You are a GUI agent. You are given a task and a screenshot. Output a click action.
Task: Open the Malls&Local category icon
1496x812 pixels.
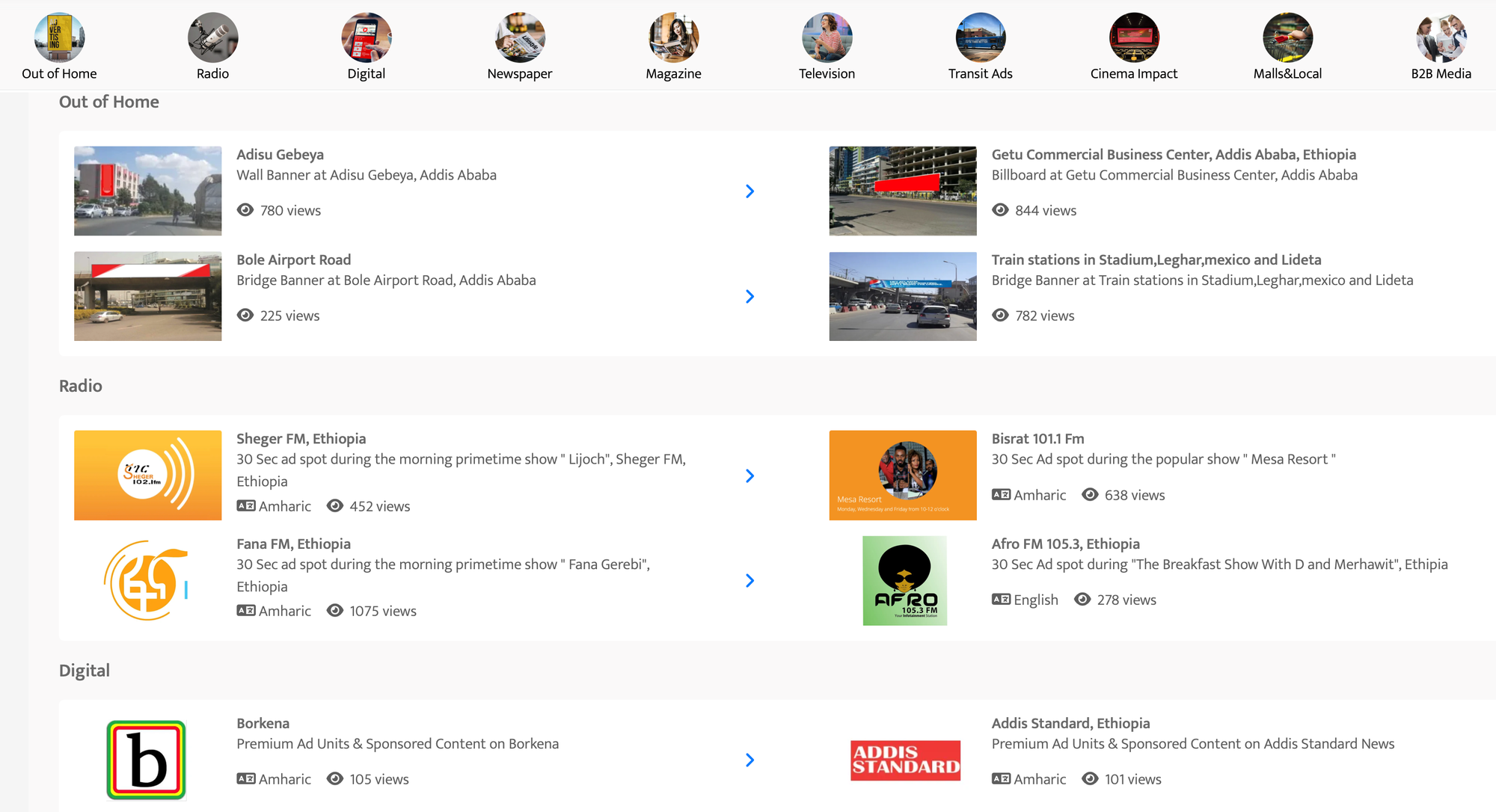(1288, 37)
